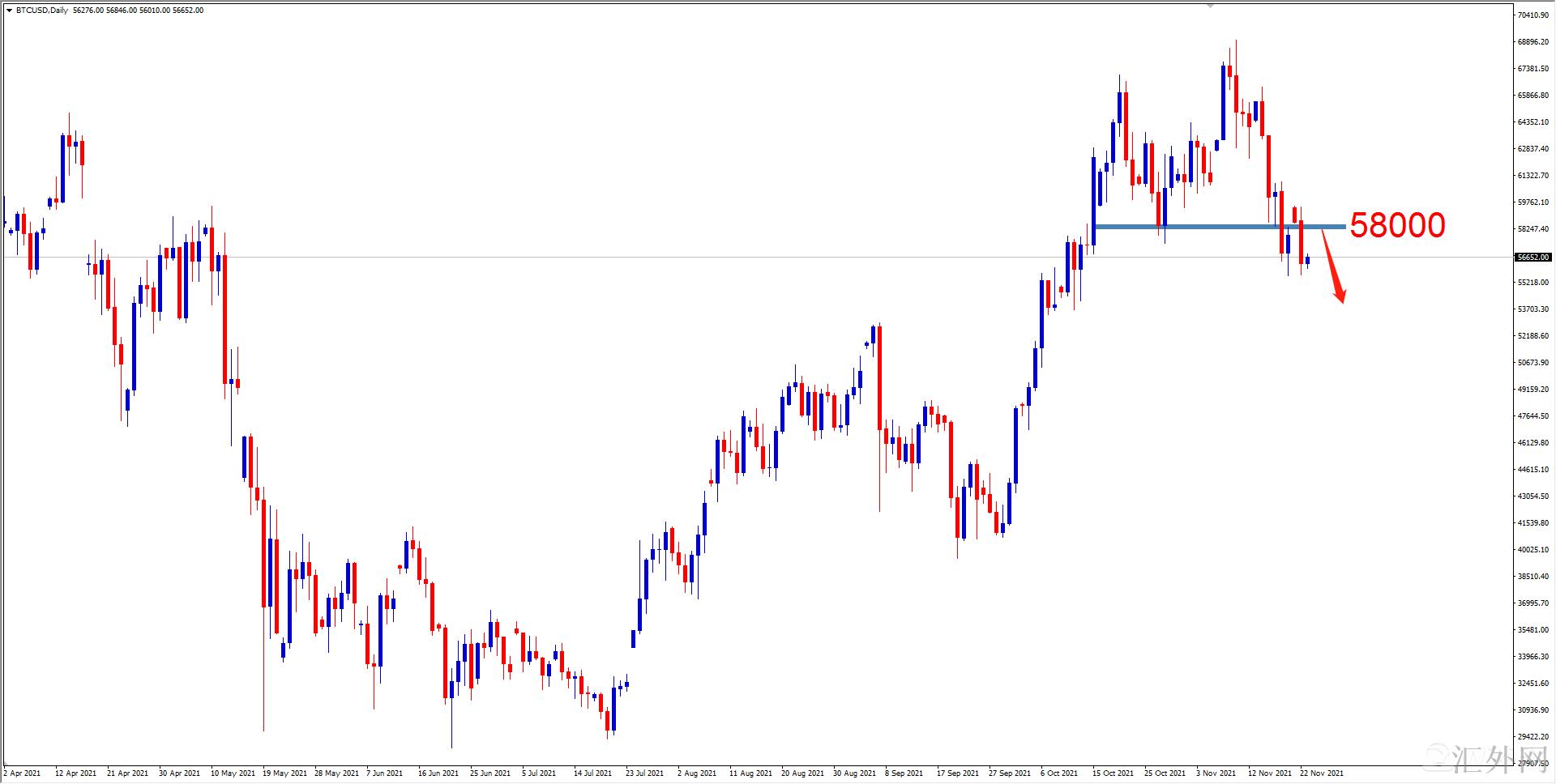Click the triangle before BTCUSD,Daily title

tap(9, 11)
